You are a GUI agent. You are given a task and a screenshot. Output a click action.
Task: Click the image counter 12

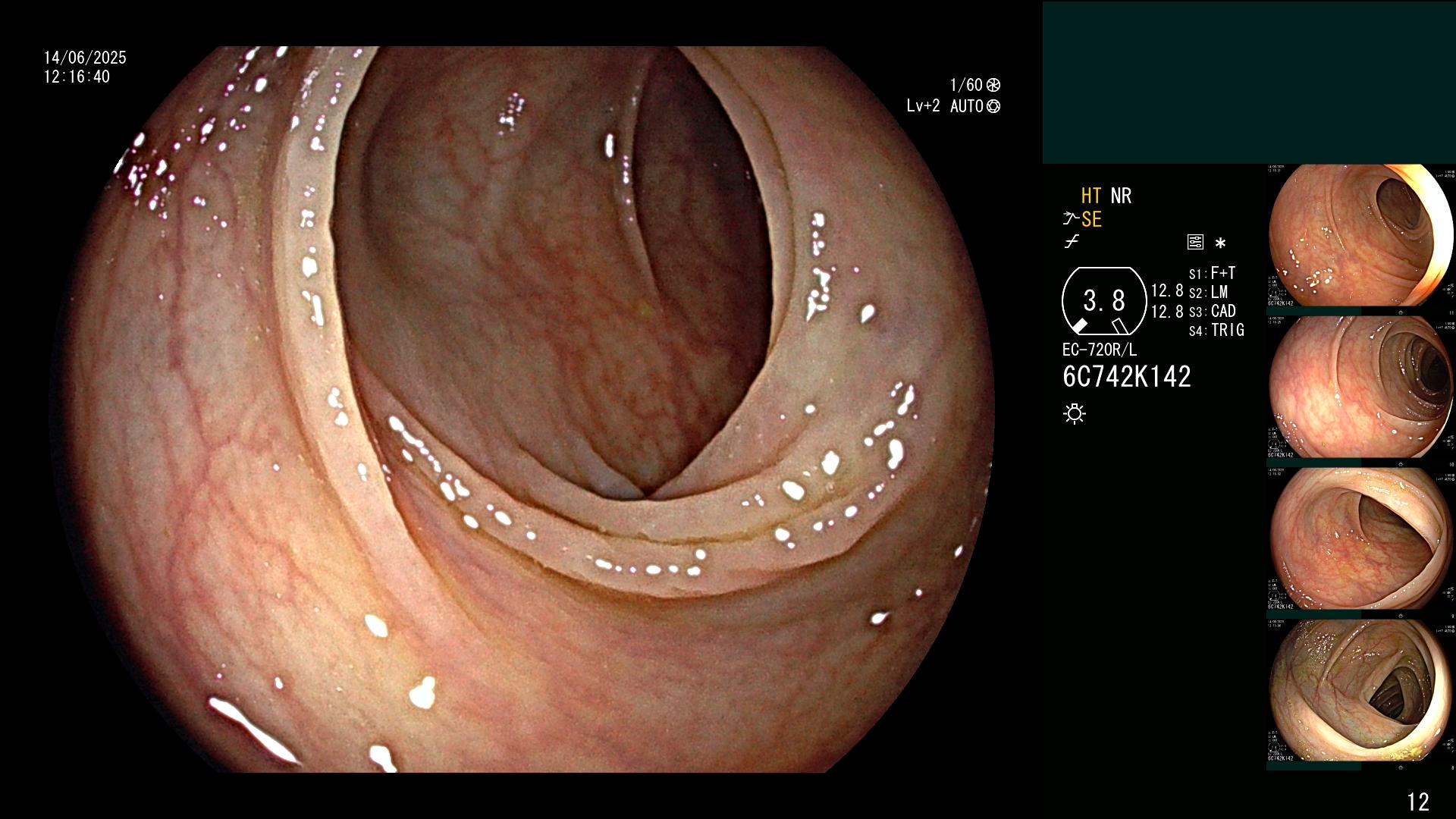tap(1418, 802)
